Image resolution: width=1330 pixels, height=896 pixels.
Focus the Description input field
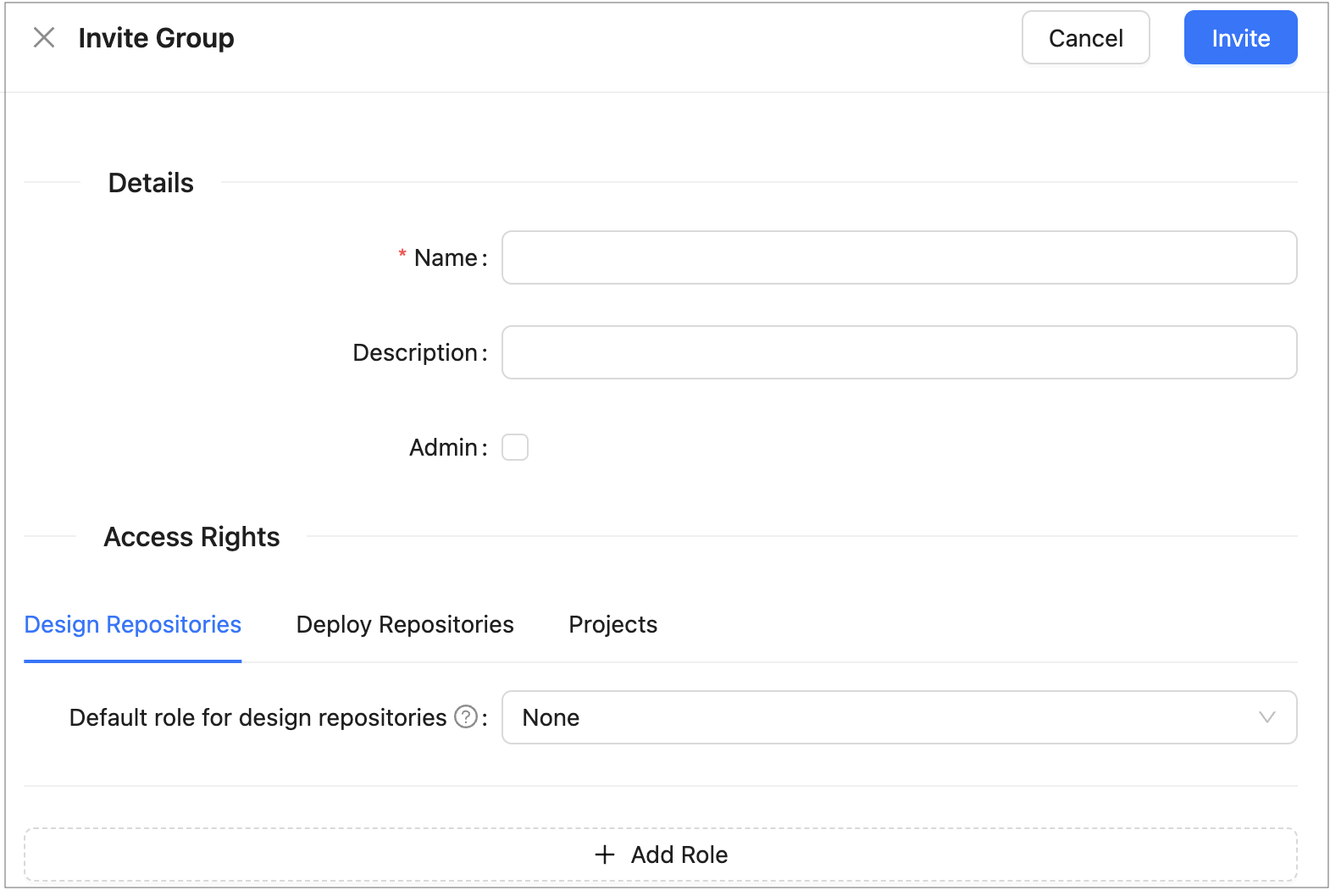(x=898, y=352)
